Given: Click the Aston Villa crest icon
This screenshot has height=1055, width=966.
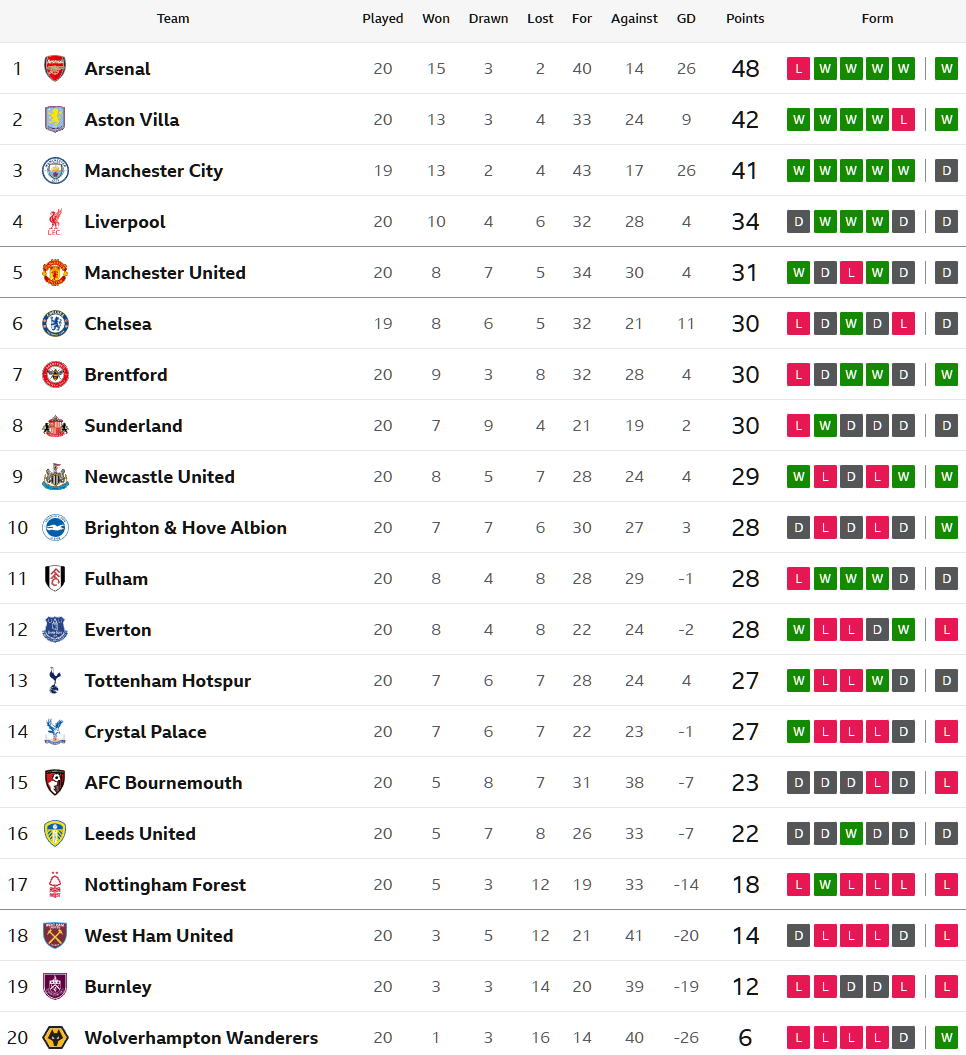Looking at the screenshot, I should pyautogui.click(x=55, y=119).
